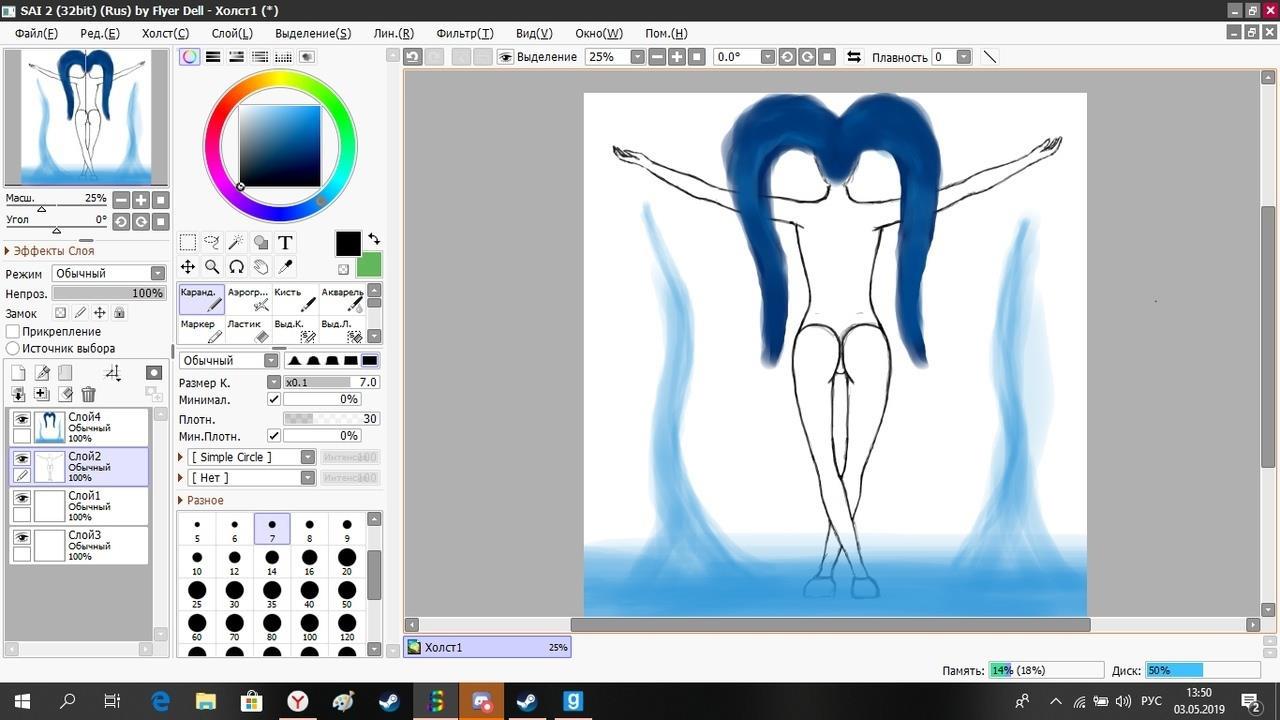The height and width of the screenshot is (720, 1280).
Task: Choose the Ластик eraser brush
Action: pyautogui.click(x=251, y=330)
